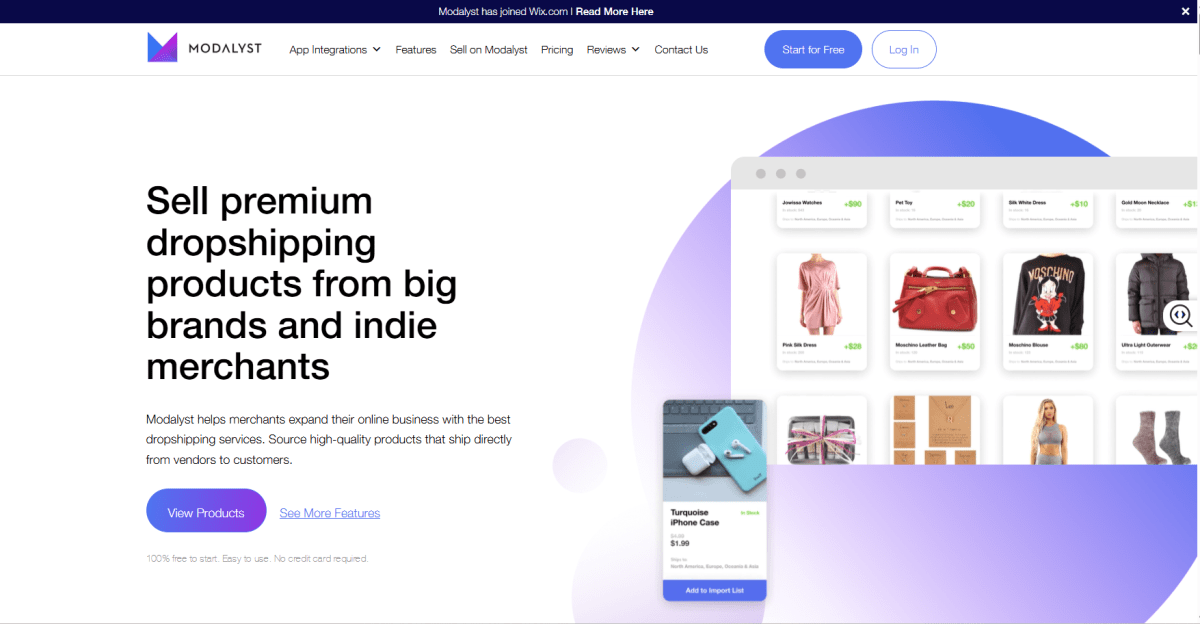1200x624 pixels.
Task: Click the code viewer icon beside the Outerwear card
Action: click(1180, 315)
